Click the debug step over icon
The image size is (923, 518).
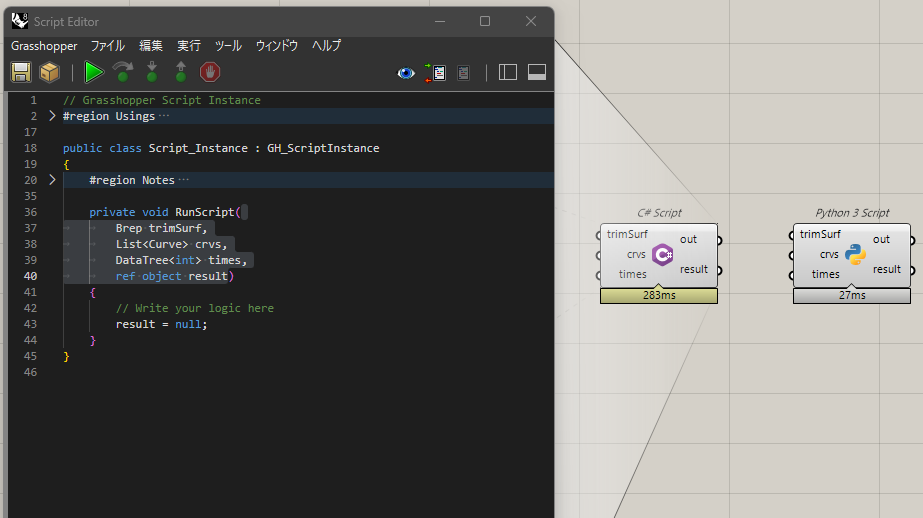(123, 72)
